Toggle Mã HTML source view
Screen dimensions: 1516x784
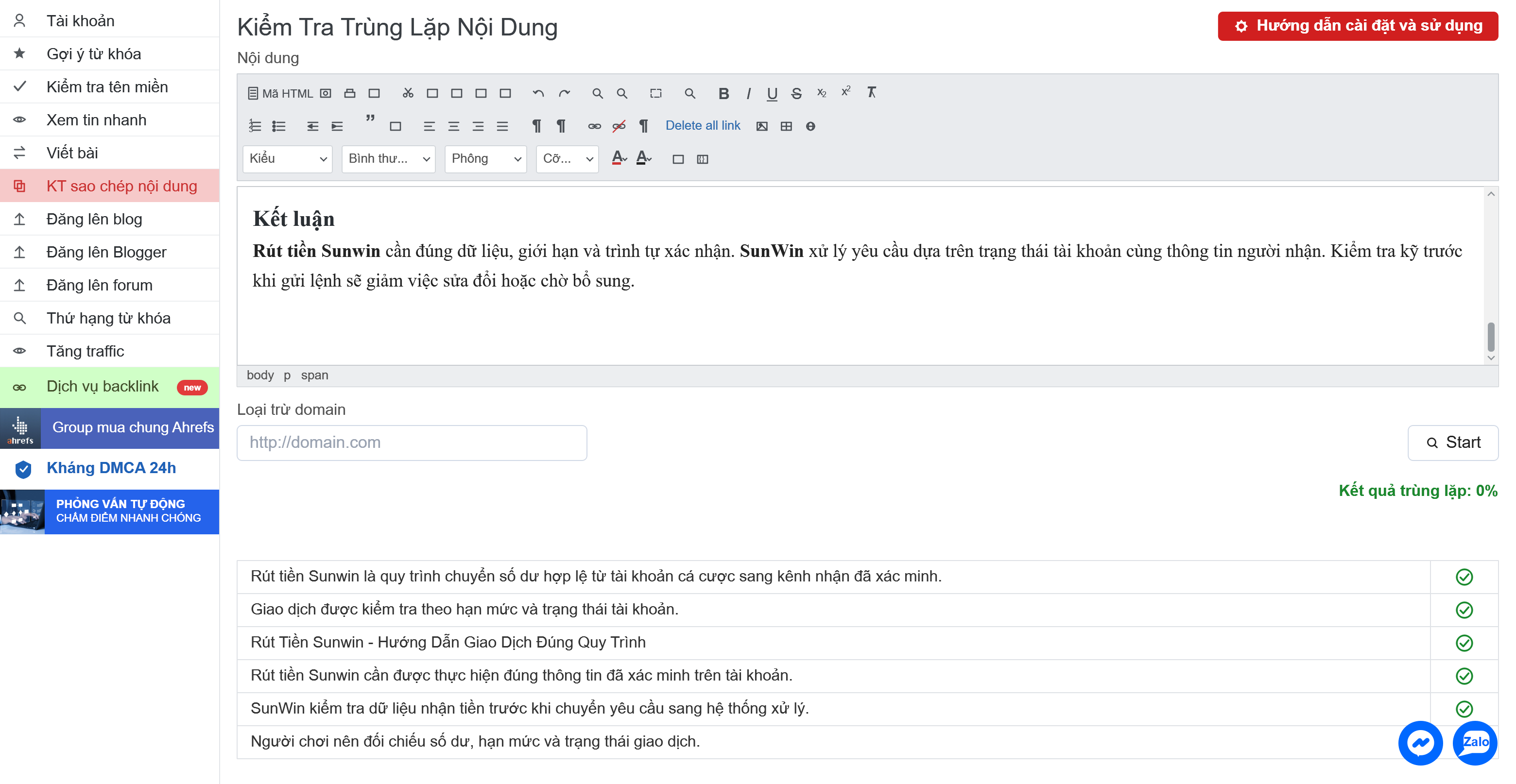coord(280,93)
